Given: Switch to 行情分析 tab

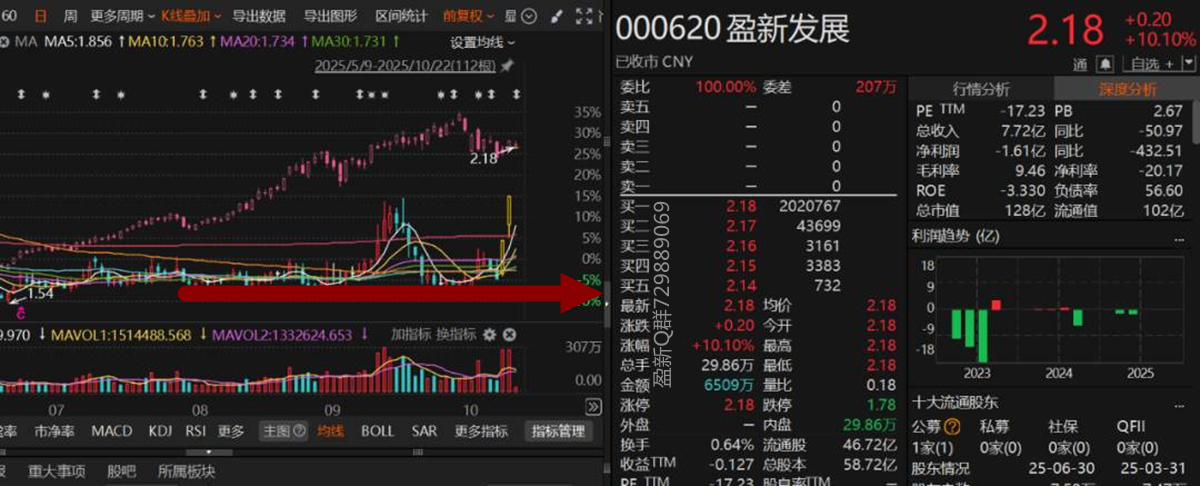Looking at the screenshot, I should pos(981,89).
